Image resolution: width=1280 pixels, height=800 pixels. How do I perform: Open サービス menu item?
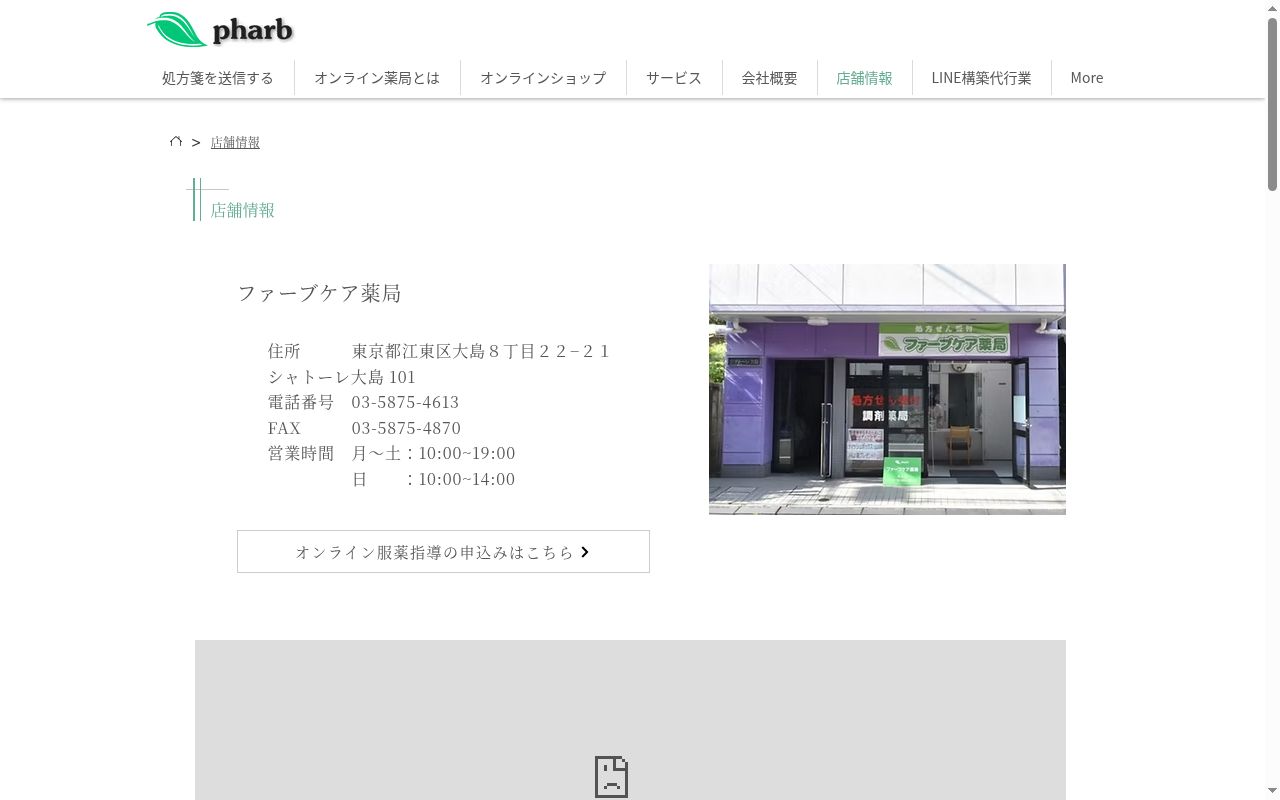click(674, 78)
